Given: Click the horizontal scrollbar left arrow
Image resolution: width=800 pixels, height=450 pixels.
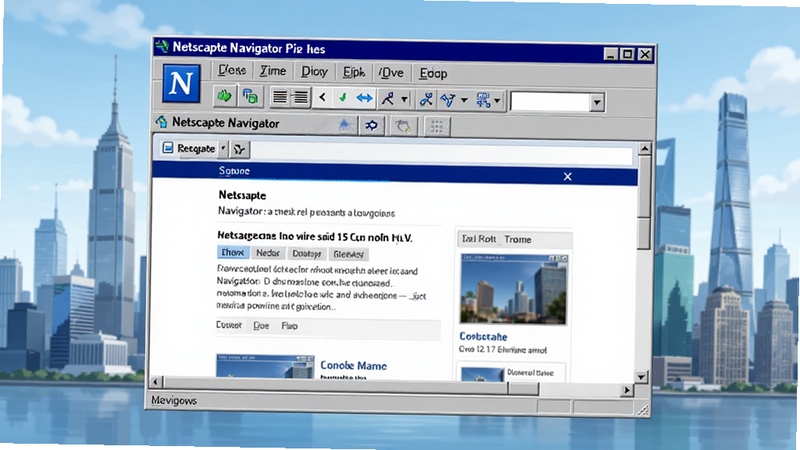Looking at the screenshot, I should pos(157,382).
